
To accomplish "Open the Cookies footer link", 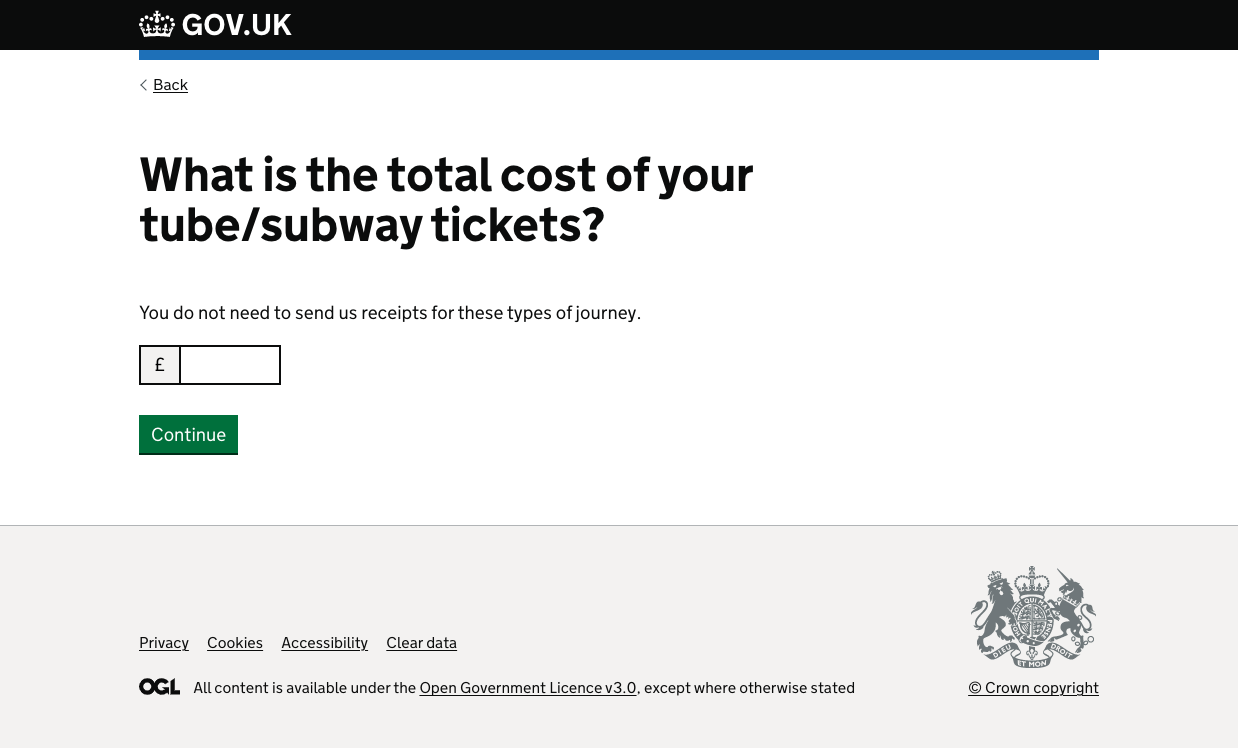I will pyautogui.click(x=235, y=643).
